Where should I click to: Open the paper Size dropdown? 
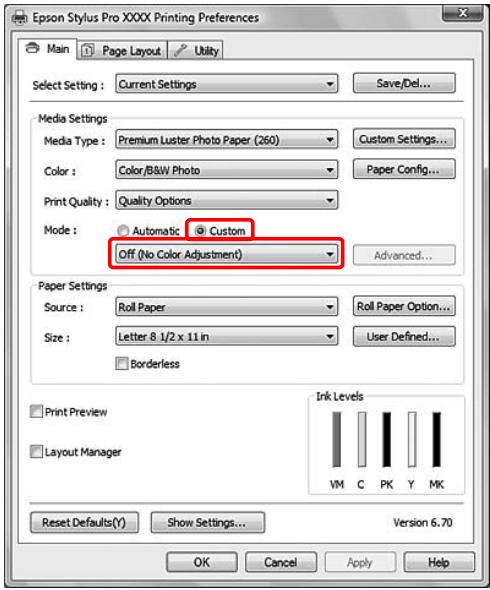227,336
